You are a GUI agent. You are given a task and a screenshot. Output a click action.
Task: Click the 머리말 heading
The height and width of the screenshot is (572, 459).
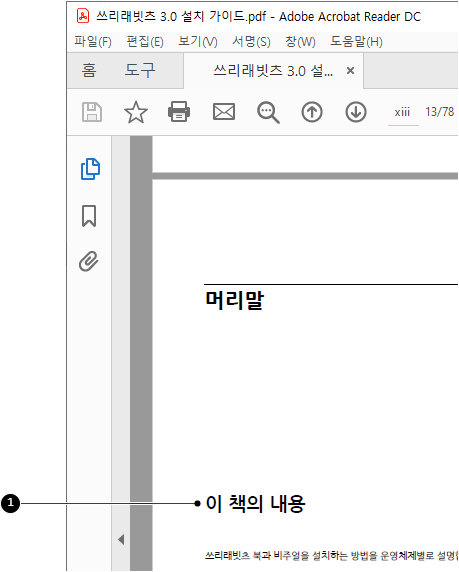(x=235, y=300)
